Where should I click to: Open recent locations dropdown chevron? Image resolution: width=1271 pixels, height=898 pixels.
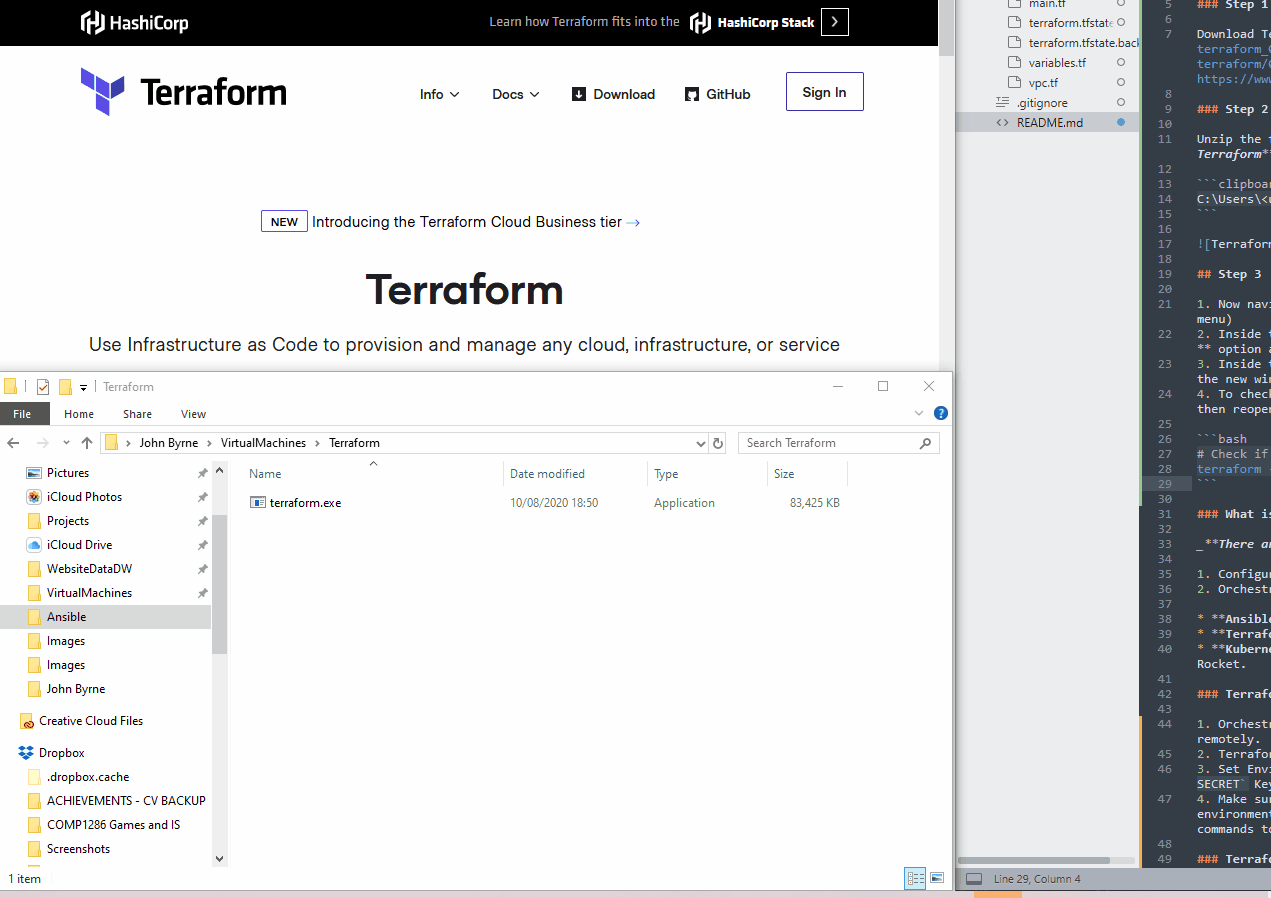[x=66, y=443]
